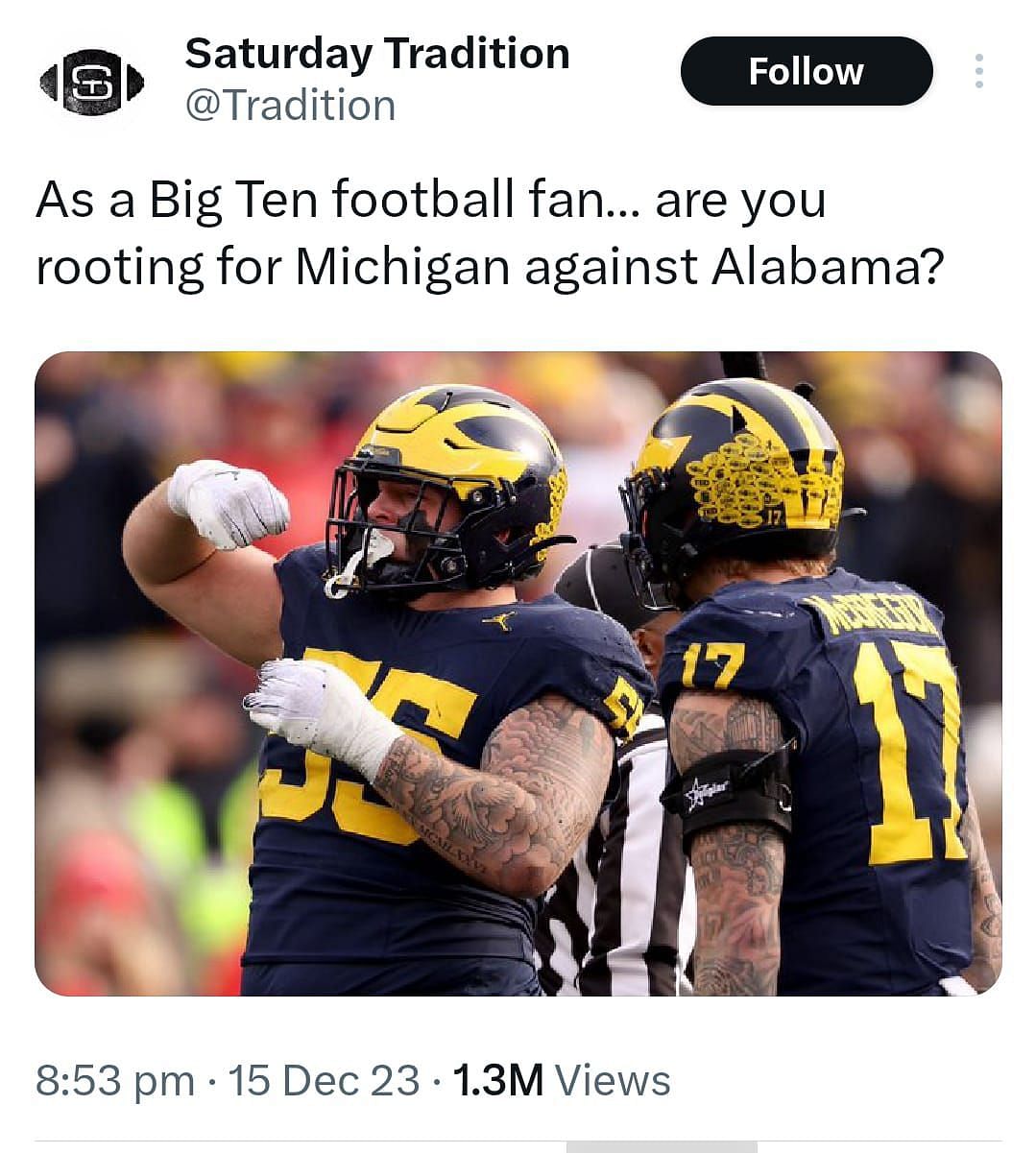
Task: View the 1.3M Views analytics
Action: (x=561, y=1080)
